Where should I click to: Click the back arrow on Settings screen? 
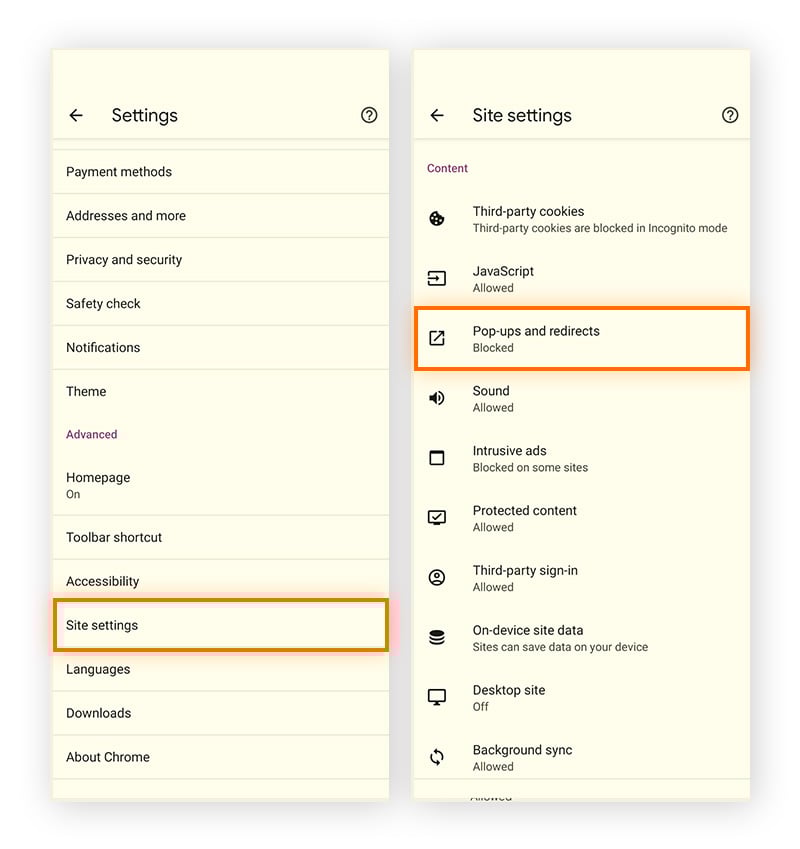point(76,115)
